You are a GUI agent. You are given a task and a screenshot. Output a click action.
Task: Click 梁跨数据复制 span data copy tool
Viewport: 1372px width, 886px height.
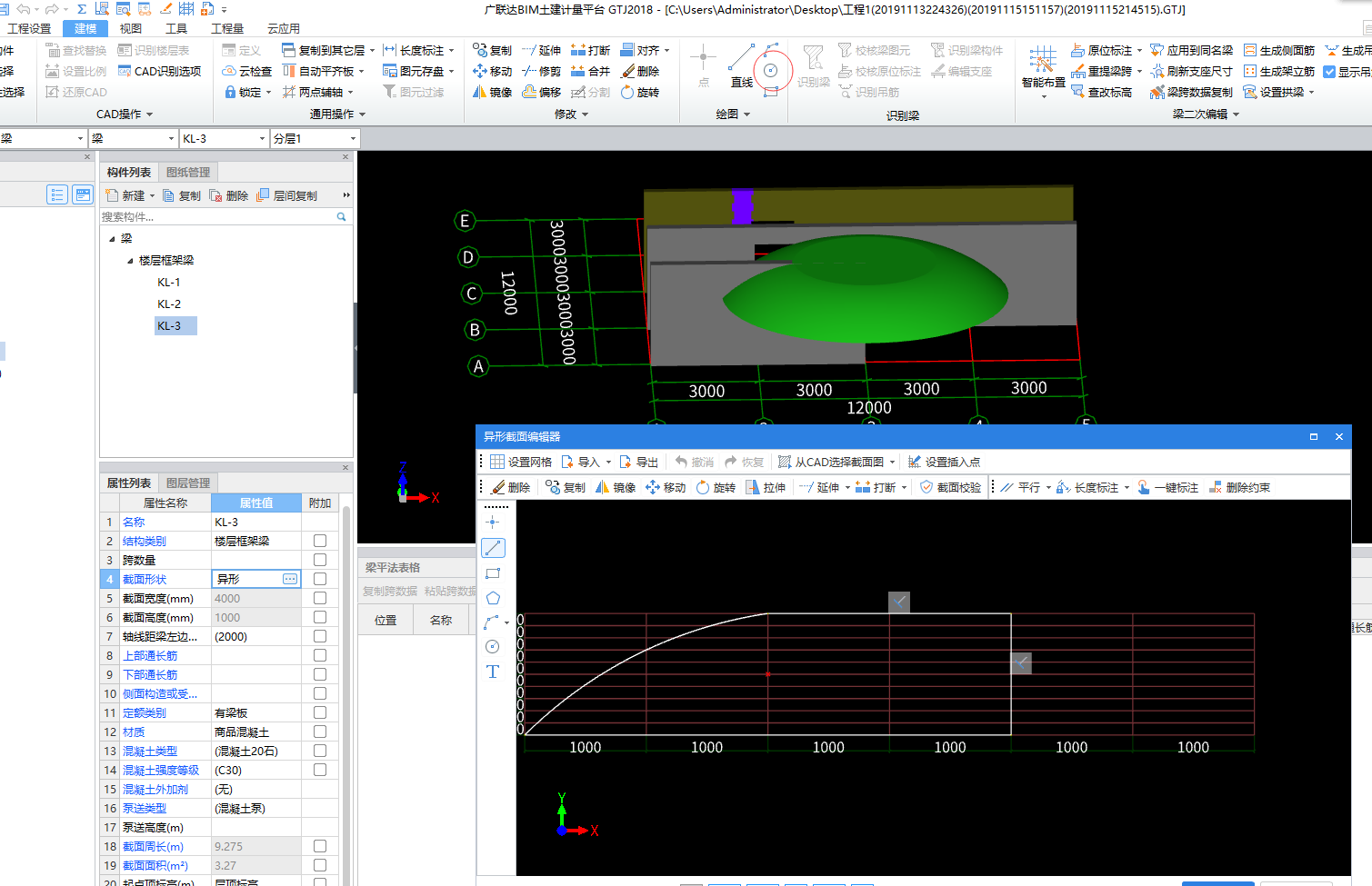(x=1191, y=92)
